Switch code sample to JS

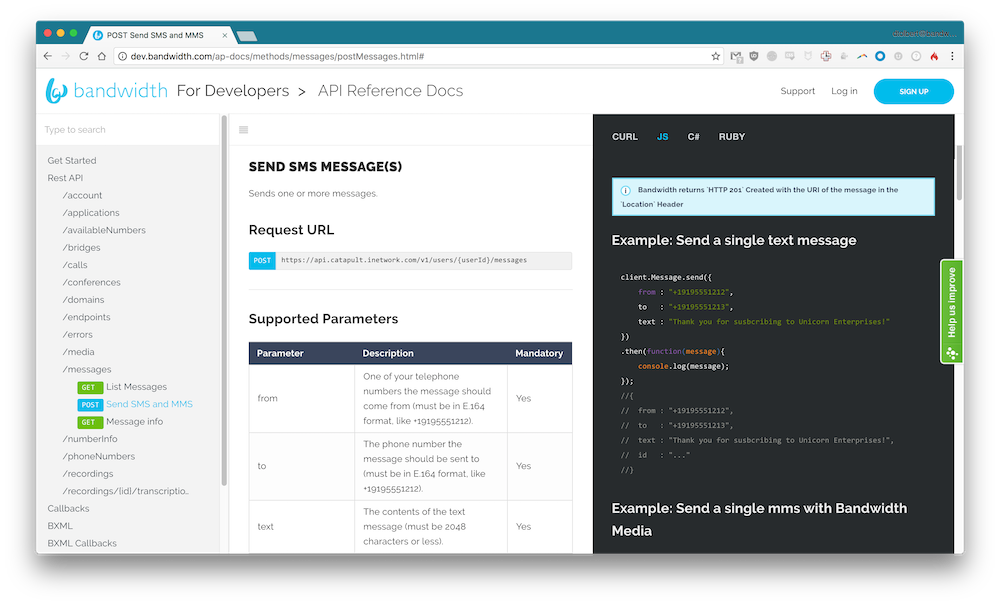[663, 136]
